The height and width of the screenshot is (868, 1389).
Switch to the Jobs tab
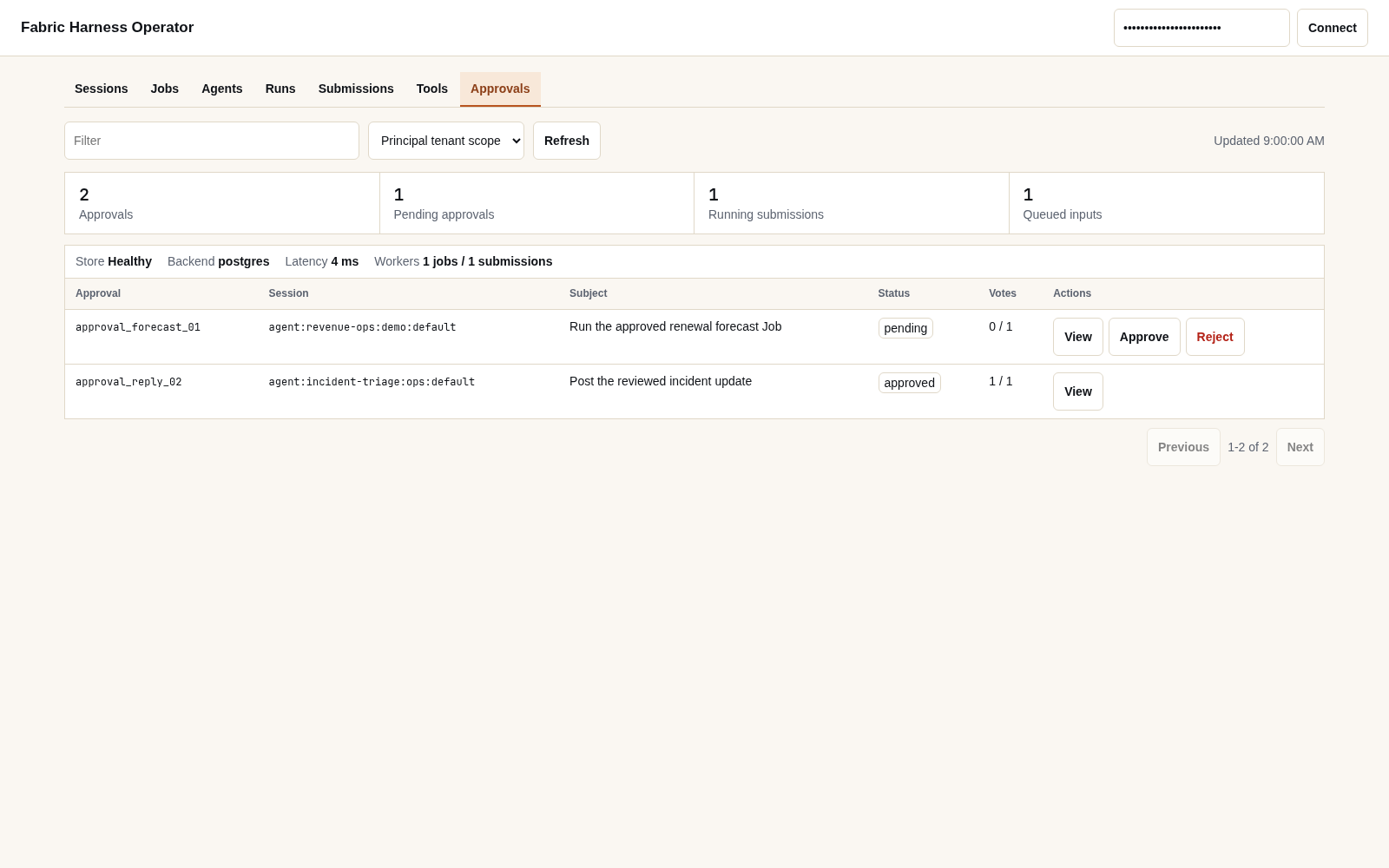click(164, 89)
